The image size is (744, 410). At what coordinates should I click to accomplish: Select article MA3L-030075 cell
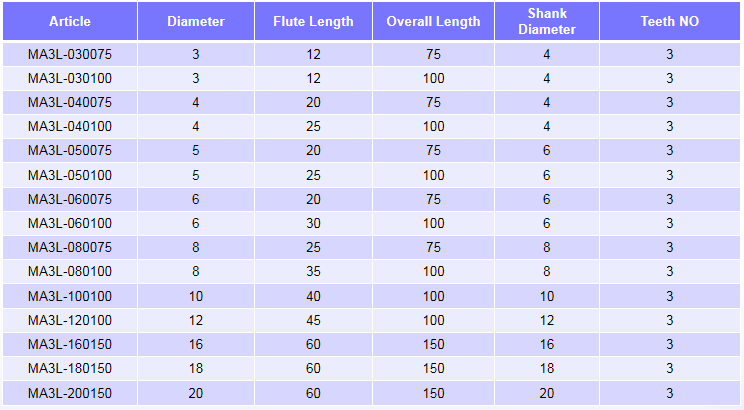[x=70, y=54]
